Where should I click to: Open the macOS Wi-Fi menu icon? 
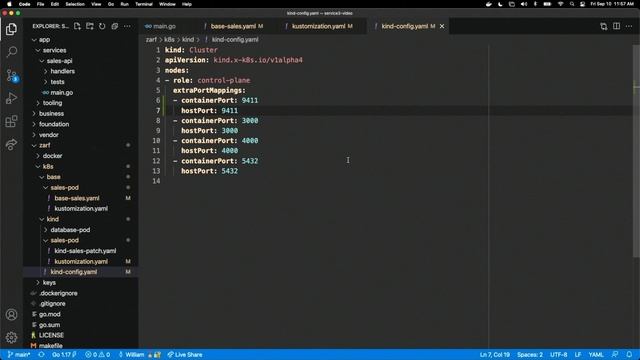pos(560,4)
